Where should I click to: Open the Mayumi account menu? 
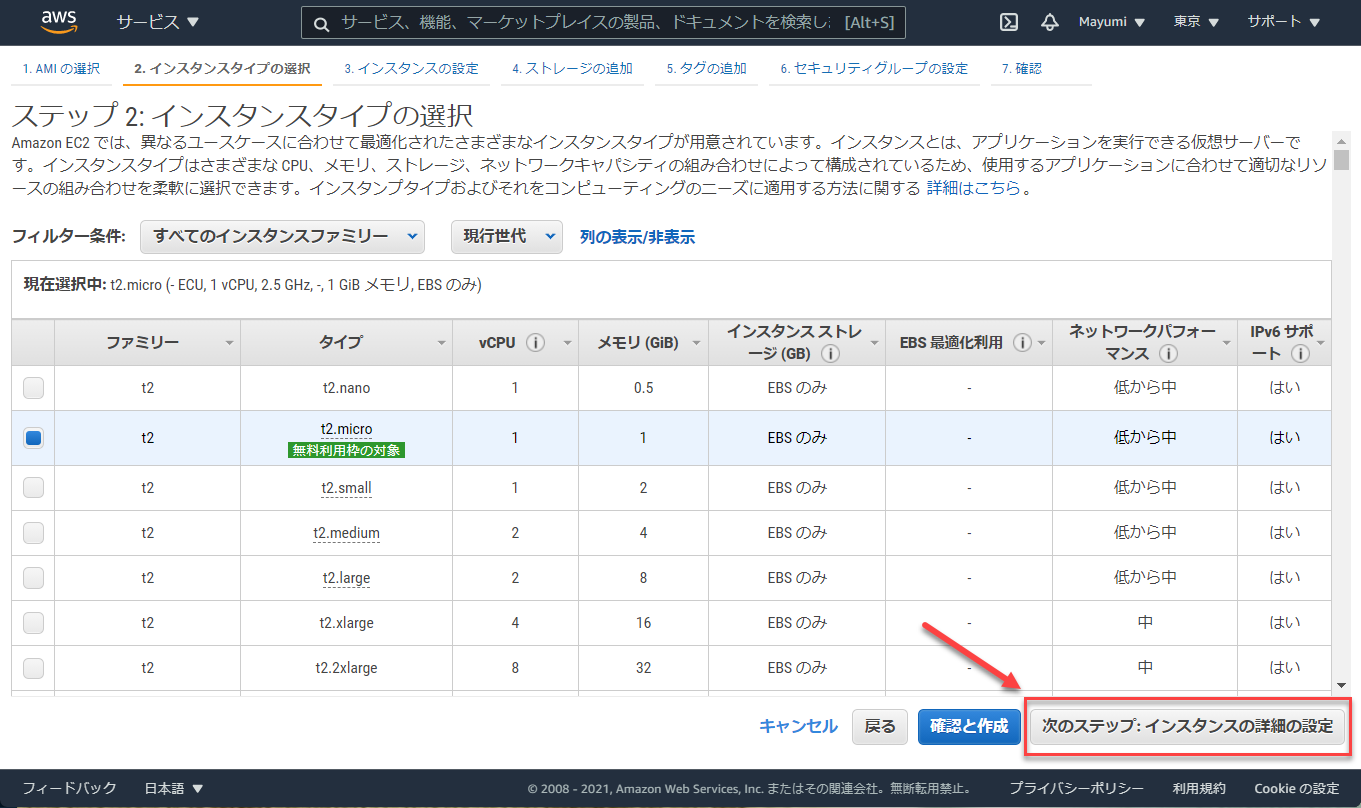1112,22
